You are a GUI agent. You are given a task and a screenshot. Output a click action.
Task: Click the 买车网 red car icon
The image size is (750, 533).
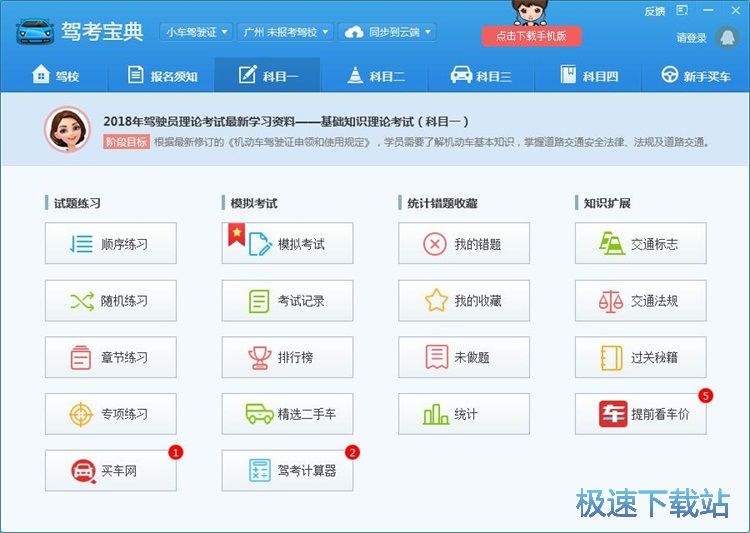point(83,471)
